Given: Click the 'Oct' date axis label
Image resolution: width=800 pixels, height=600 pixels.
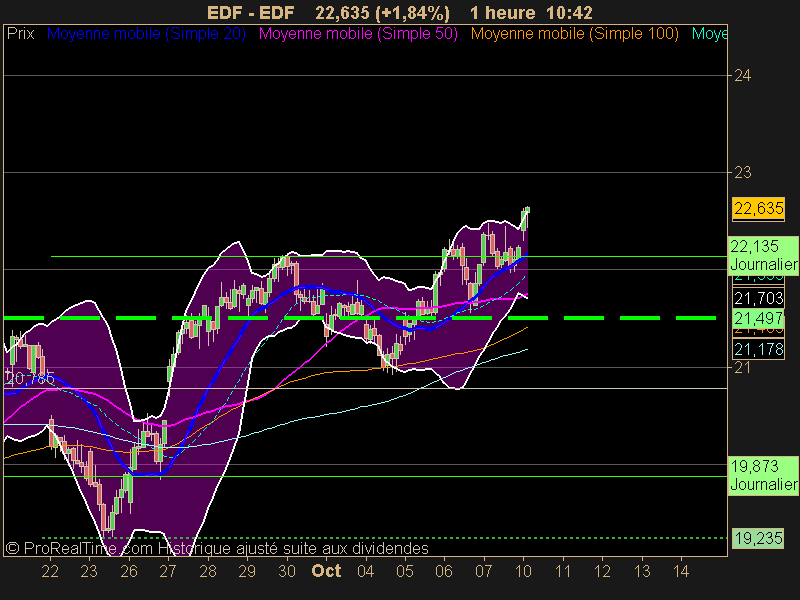Looking at the screenshot, I should click(326, 570).
